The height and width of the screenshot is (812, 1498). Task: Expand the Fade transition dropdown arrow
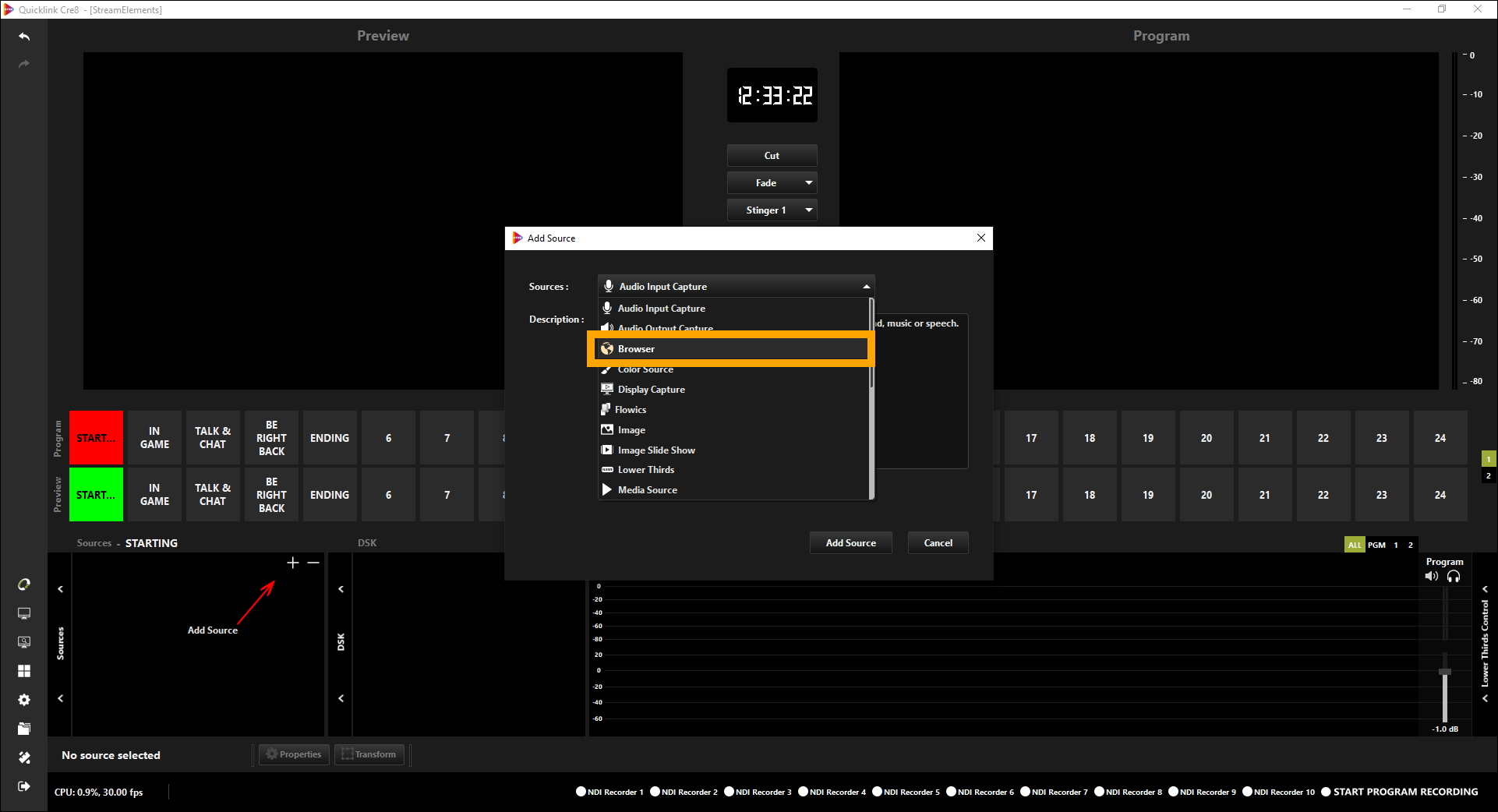[x=809, y=183]
